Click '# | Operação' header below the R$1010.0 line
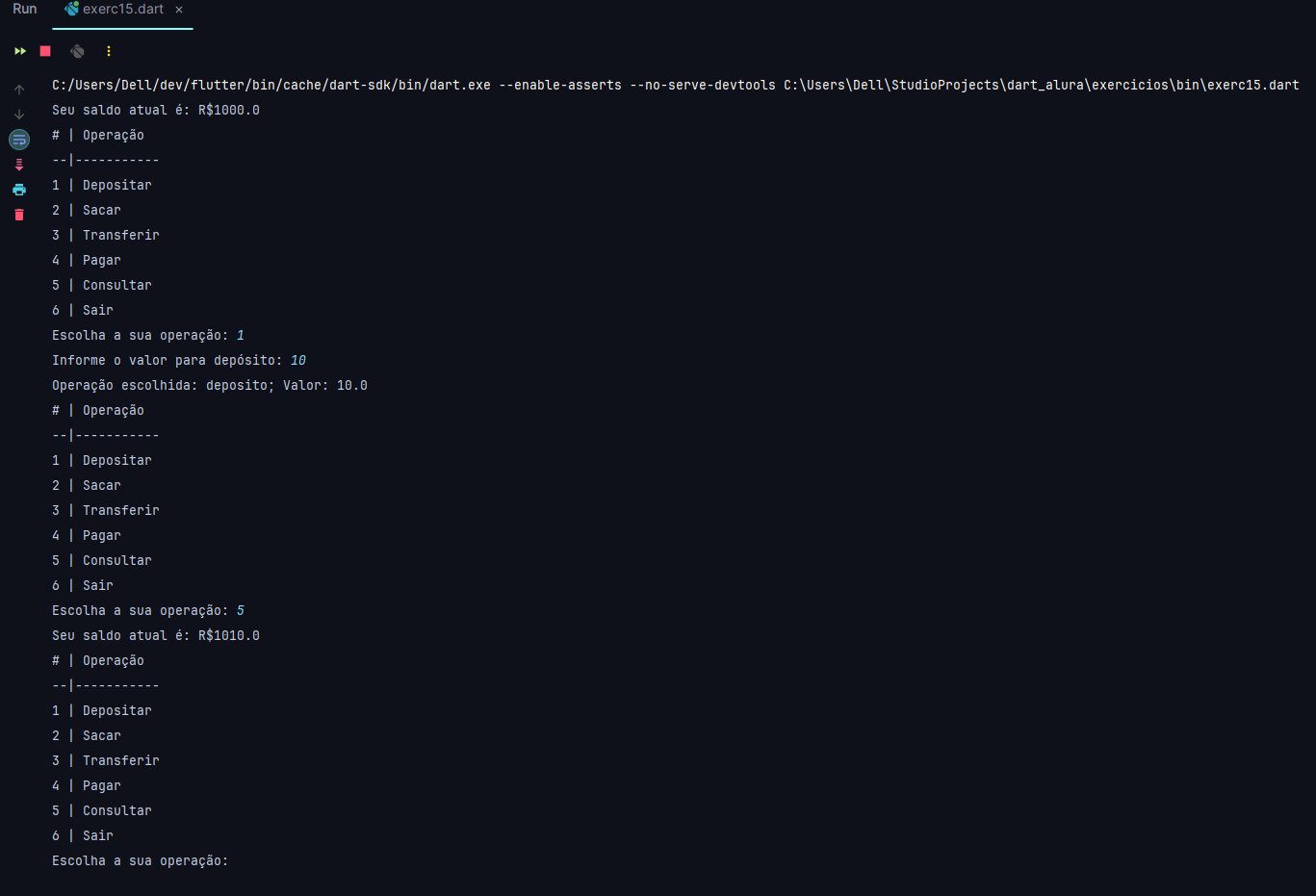The image size is (1316, 896). [x=98, y=660]
